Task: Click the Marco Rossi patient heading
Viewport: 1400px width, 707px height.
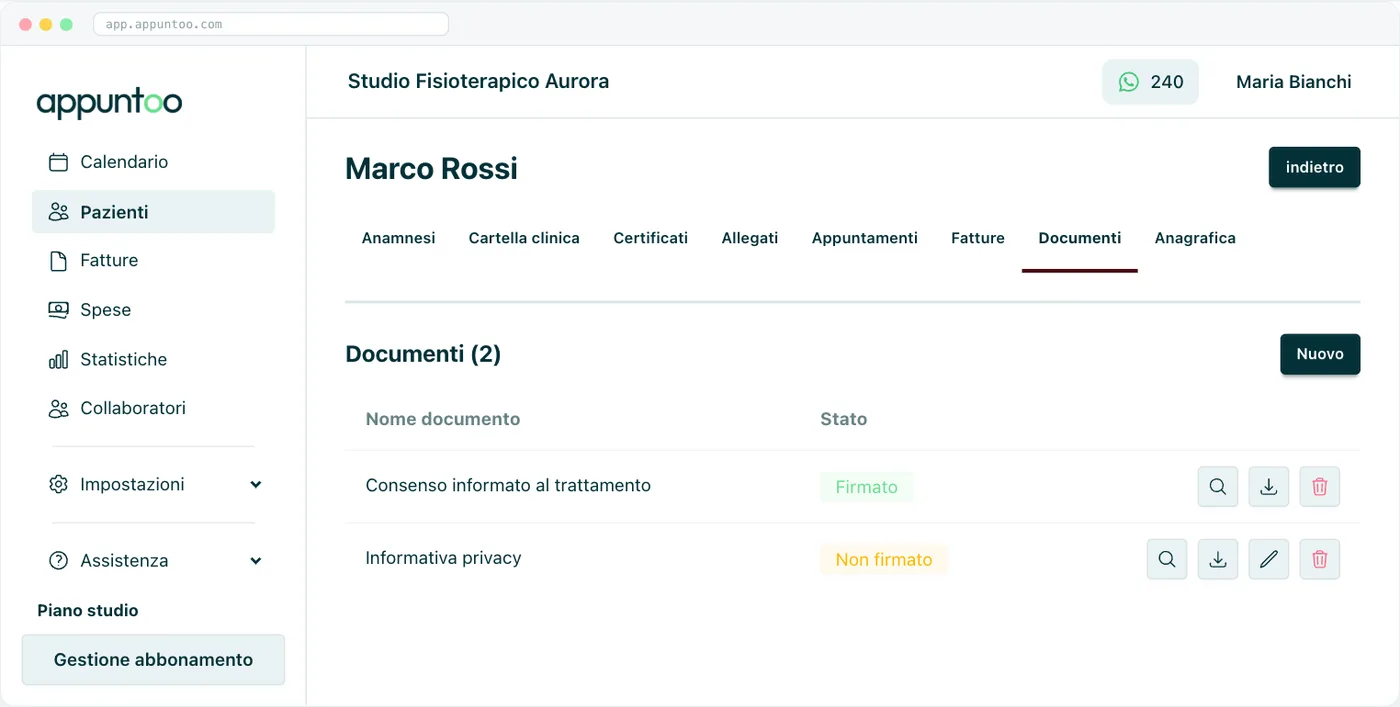Action: pos(431,168)
